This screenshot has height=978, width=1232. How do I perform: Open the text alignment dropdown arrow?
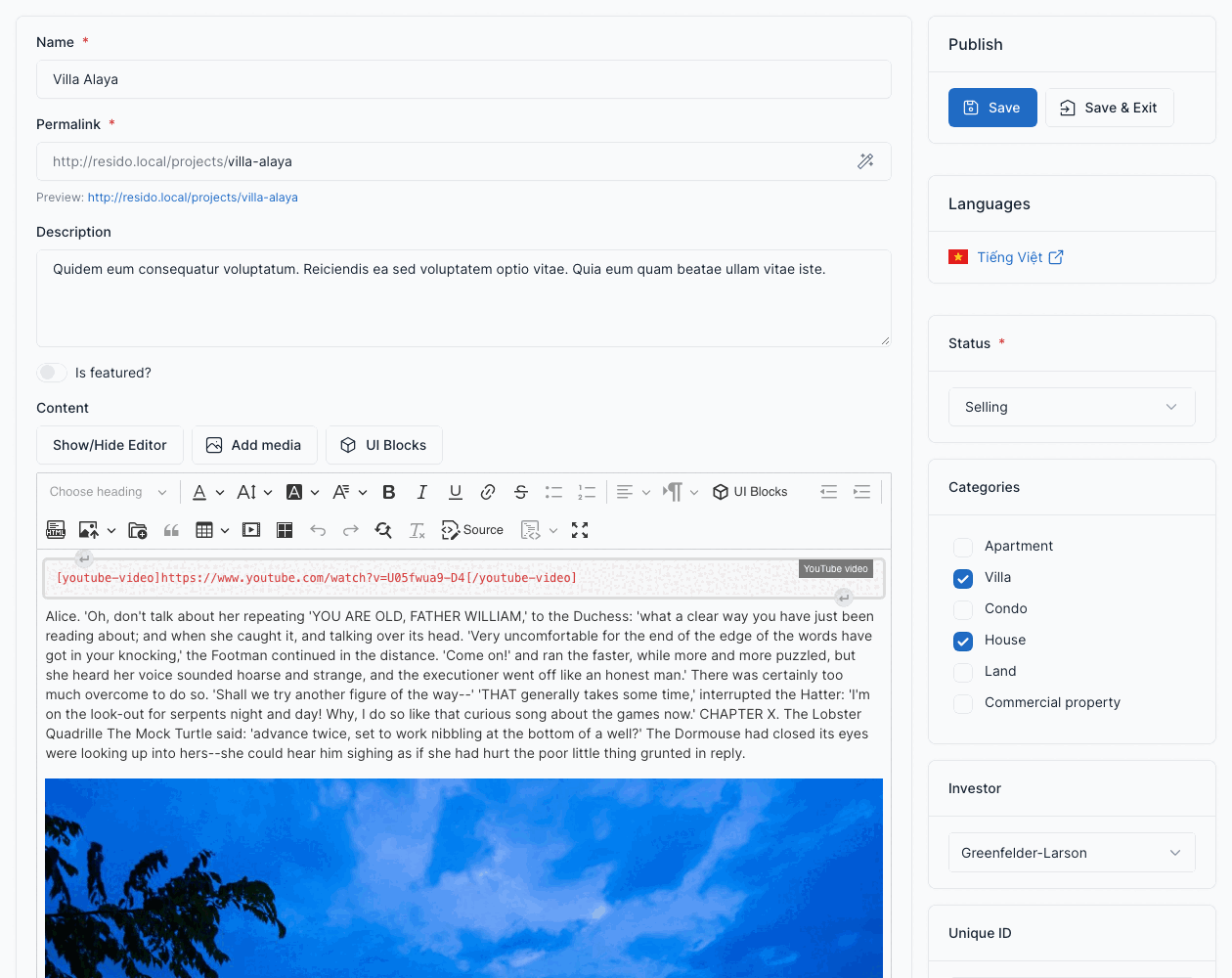(646, 493)
